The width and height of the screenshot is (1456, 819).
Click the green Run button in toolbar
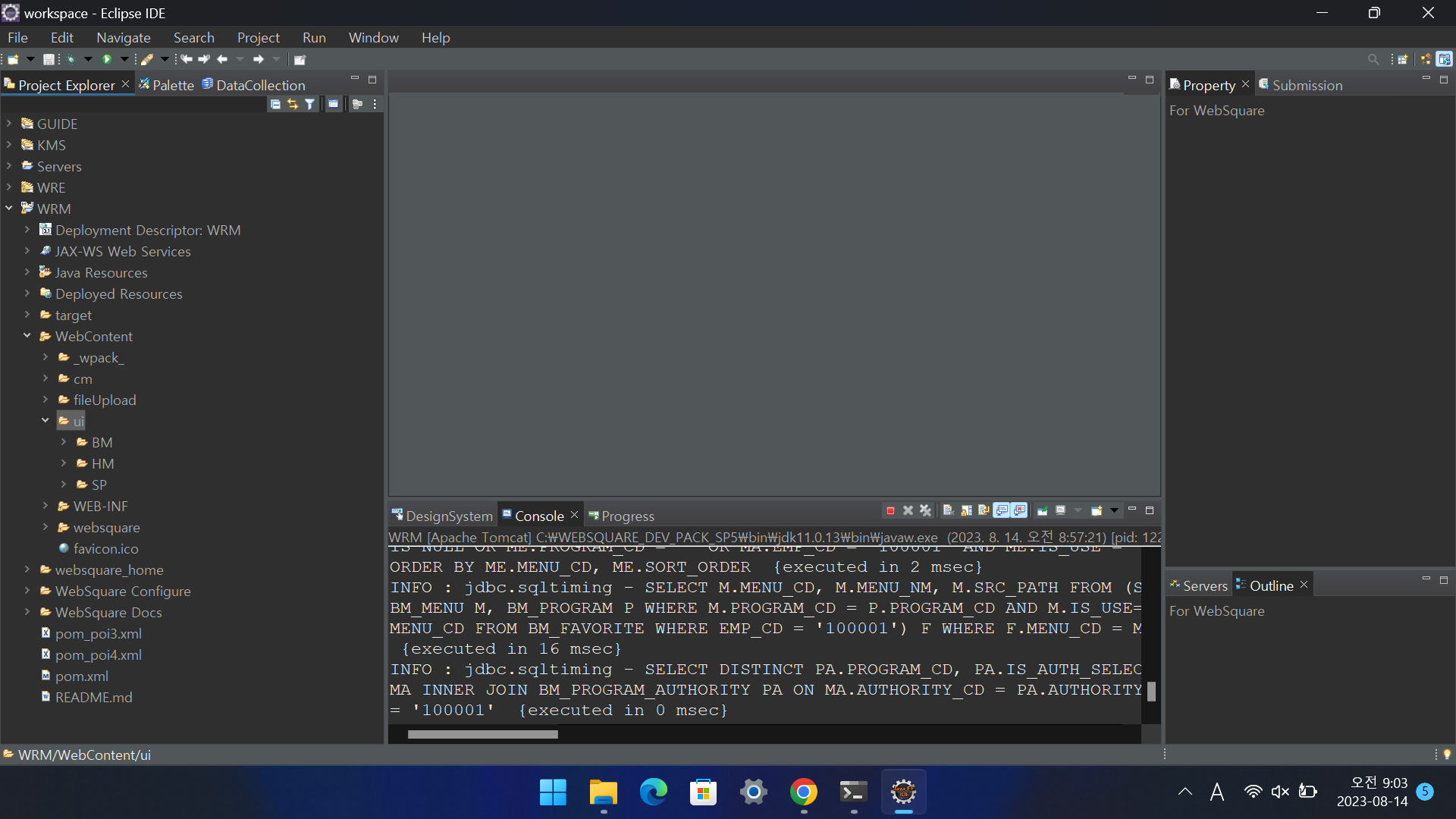point(107,59)
